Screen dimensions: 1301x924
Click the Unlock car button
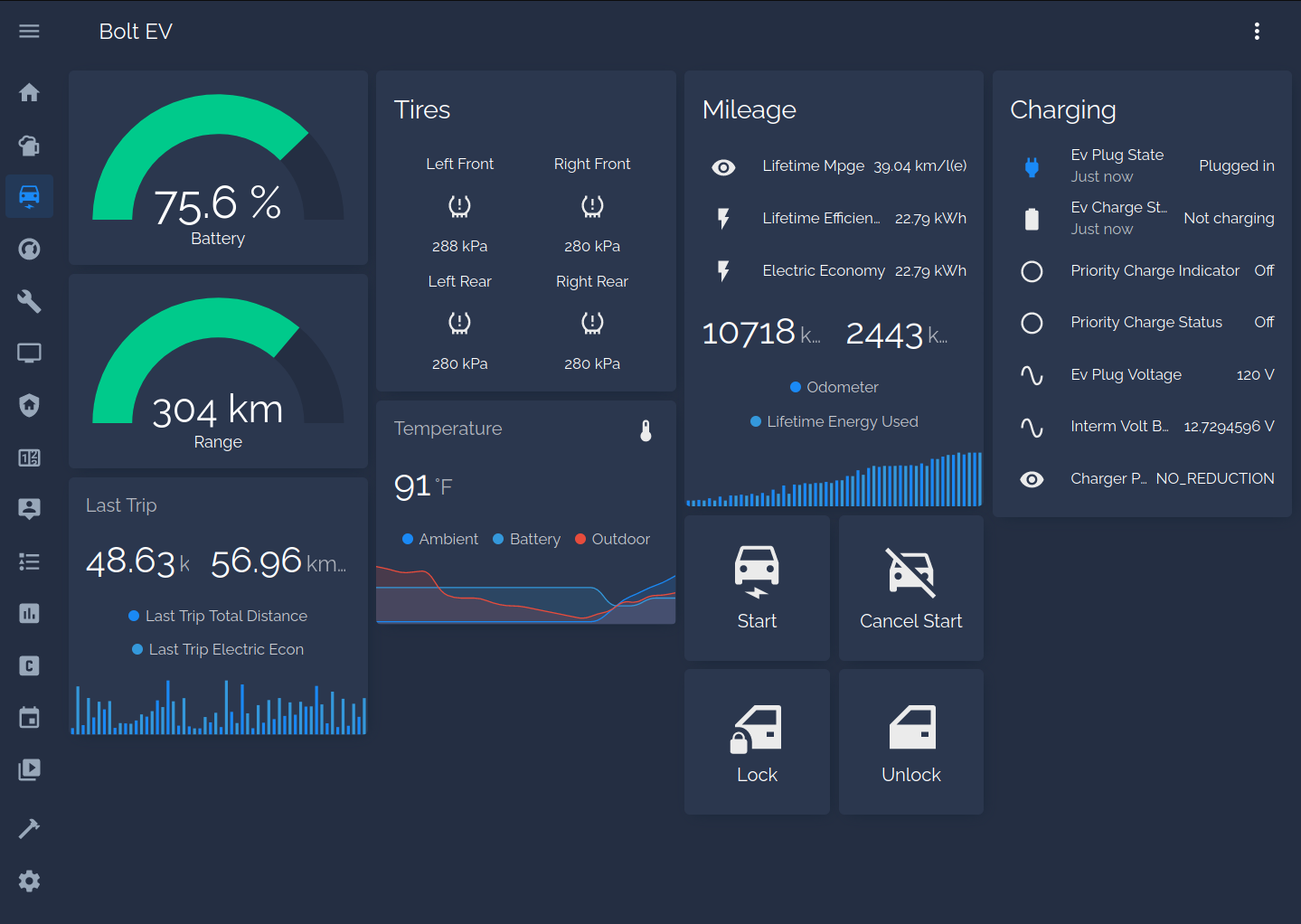click(x=911, y=742)
